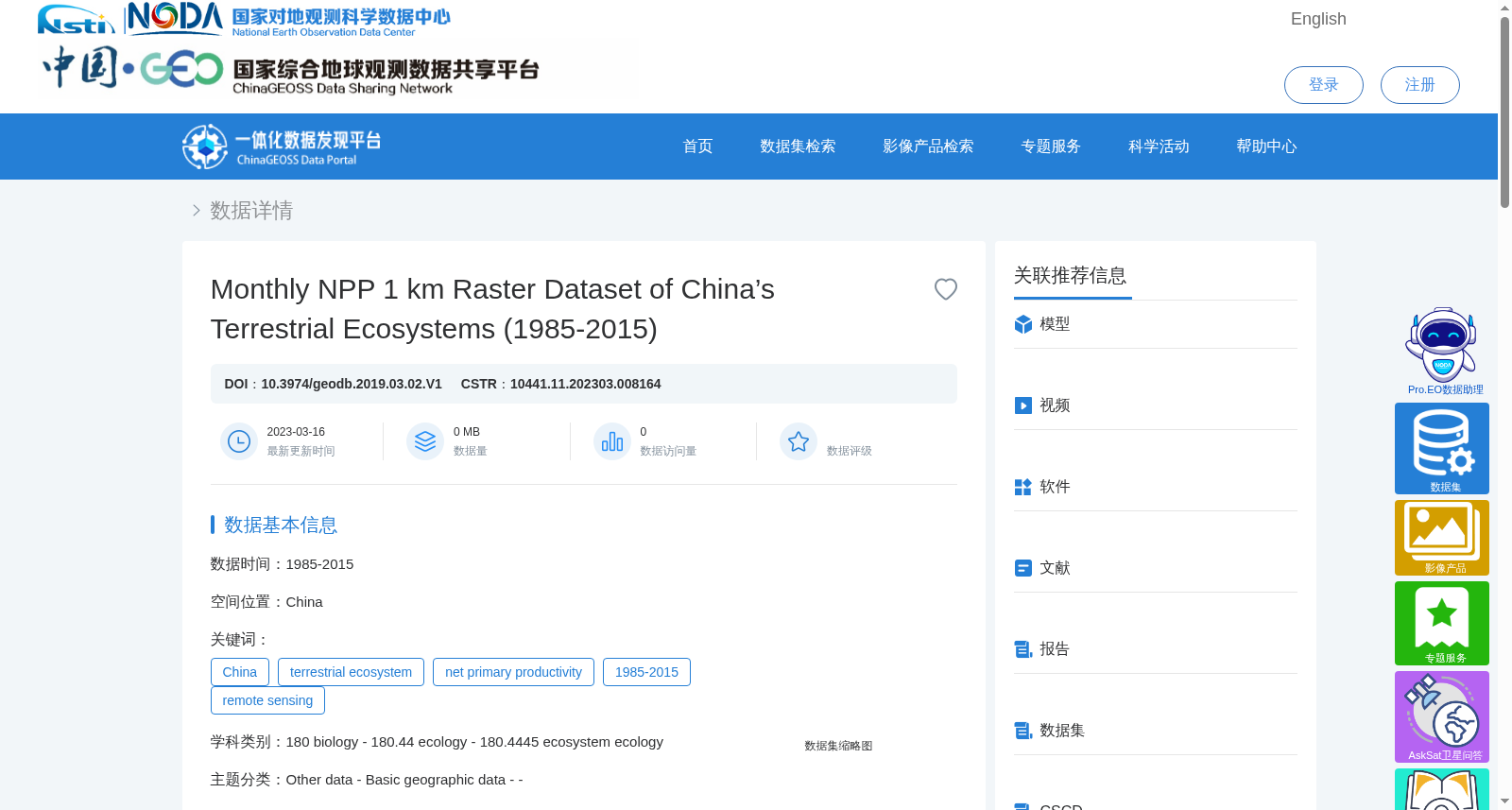Click the NODA National Earth Observation logo
Screen dimensions: 1512x810
288,19
